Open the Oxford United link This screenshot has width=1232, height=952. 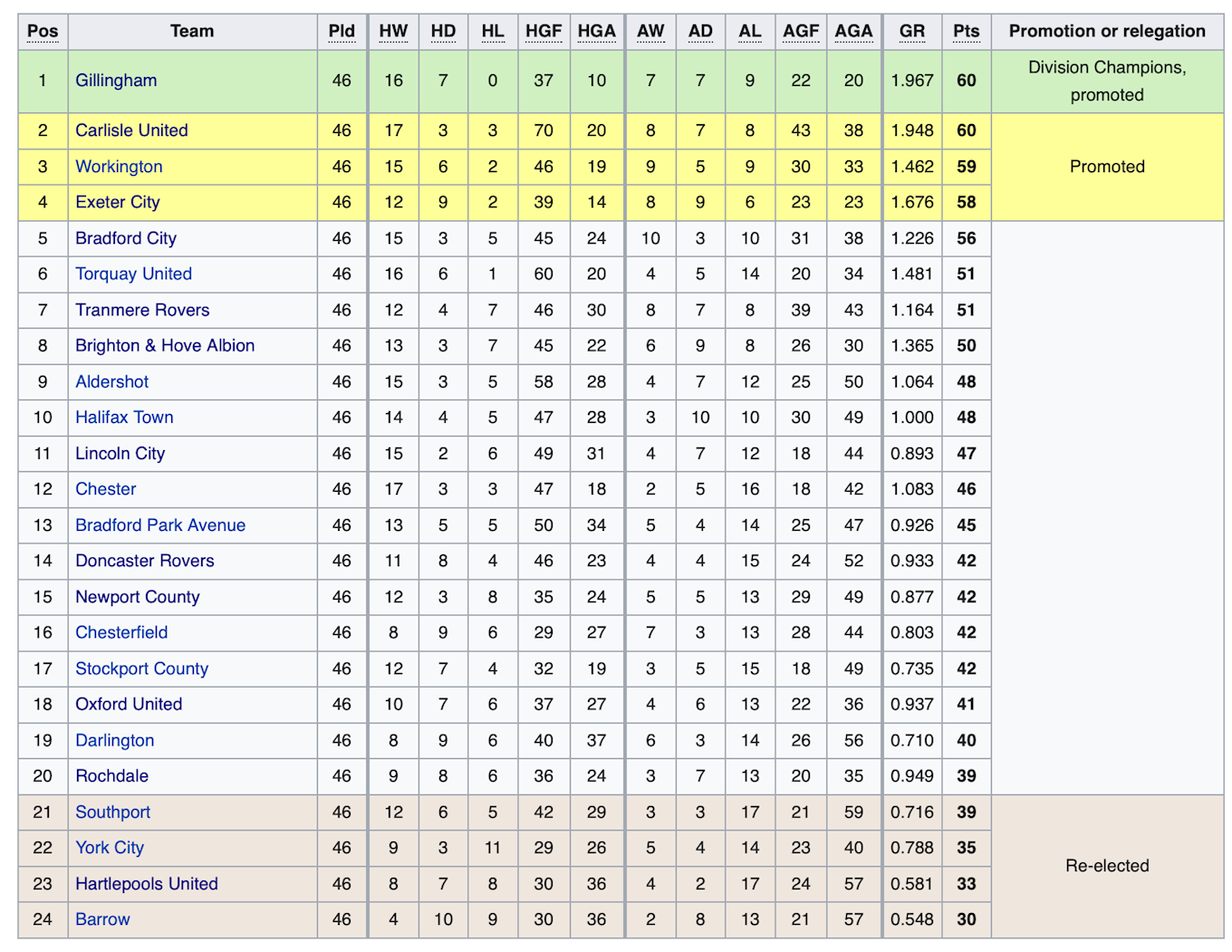pyautogui.click(x=129, y=704)
